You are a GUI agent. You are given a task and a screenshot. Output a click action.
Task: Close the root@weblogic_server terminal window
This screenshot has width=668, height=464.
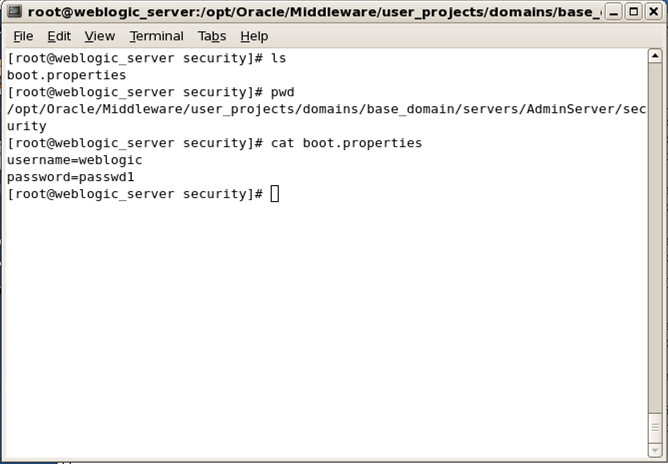654,12
